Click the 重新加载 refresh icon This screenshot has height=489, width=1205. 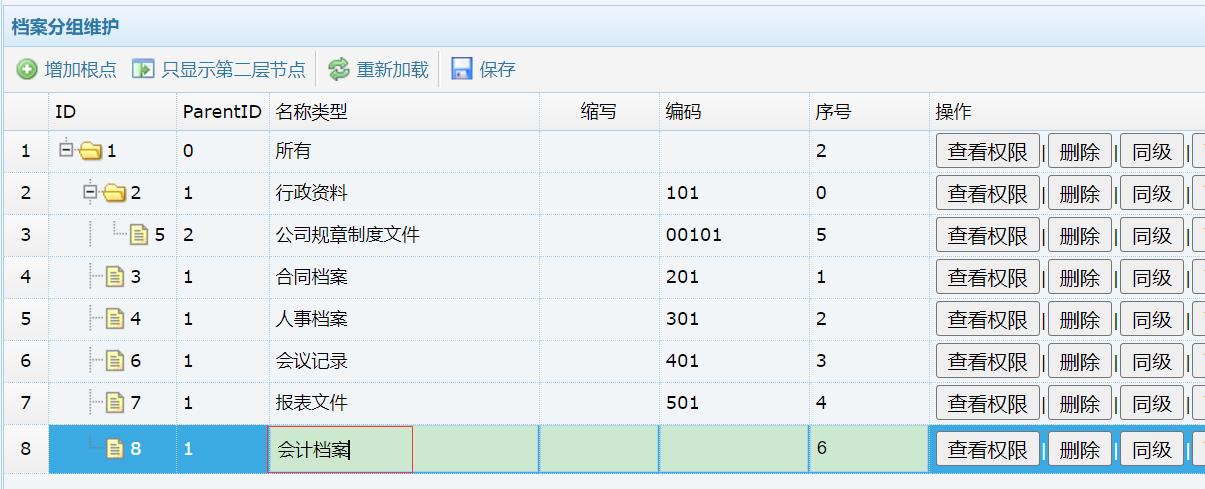pos(339,69)
